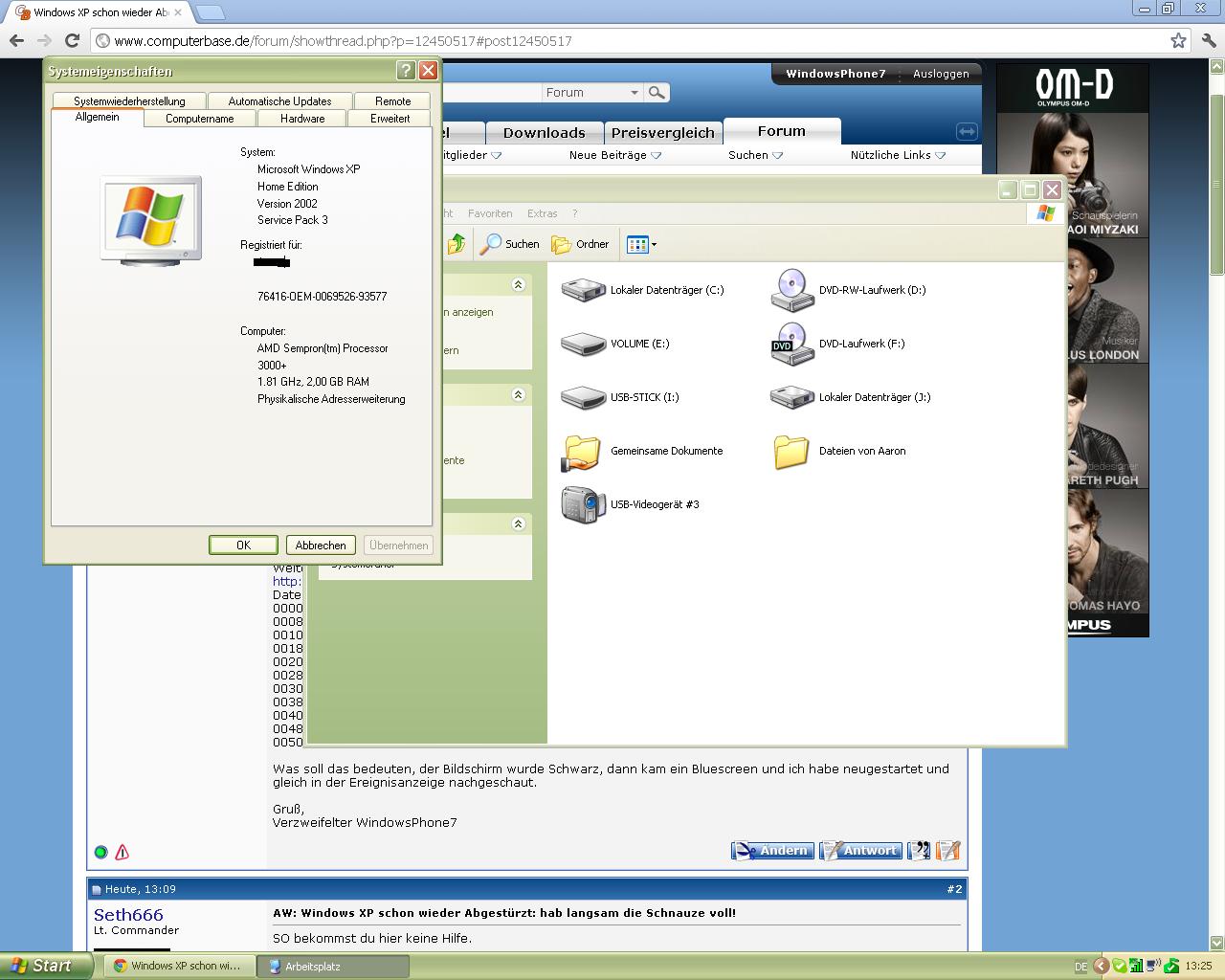Show hidden tray icons arrow
This screenshot has height=980, width=1225.
pyautogui.click(x=1101, y=966)
